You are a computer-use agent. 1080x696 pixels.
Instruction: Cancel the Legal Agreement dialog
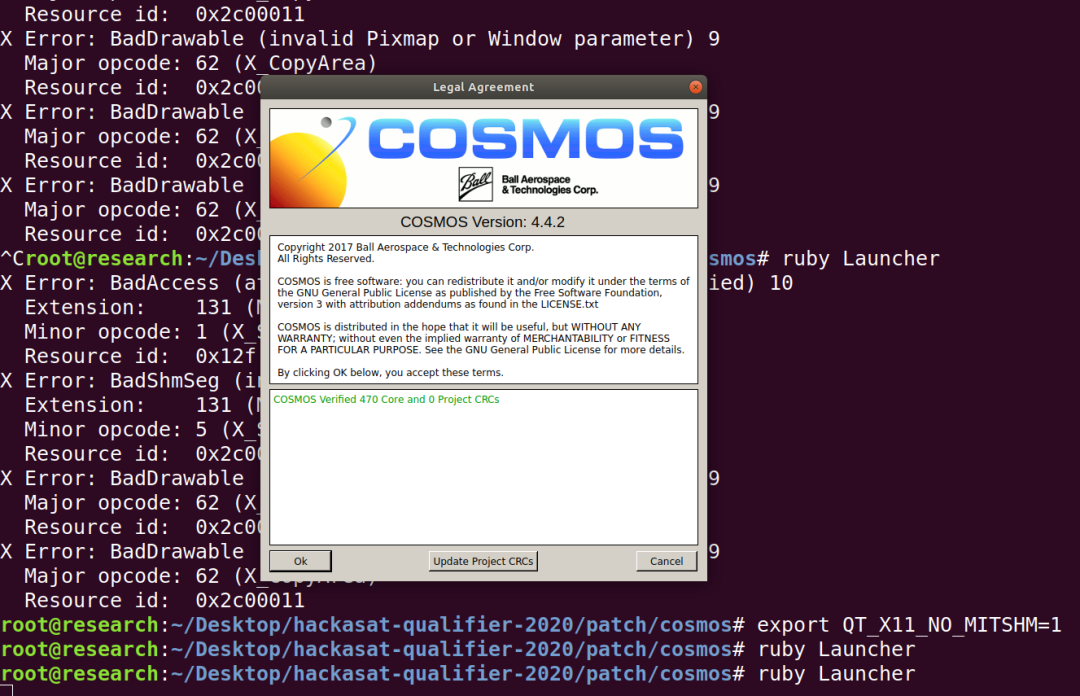(x=666, y=561)
